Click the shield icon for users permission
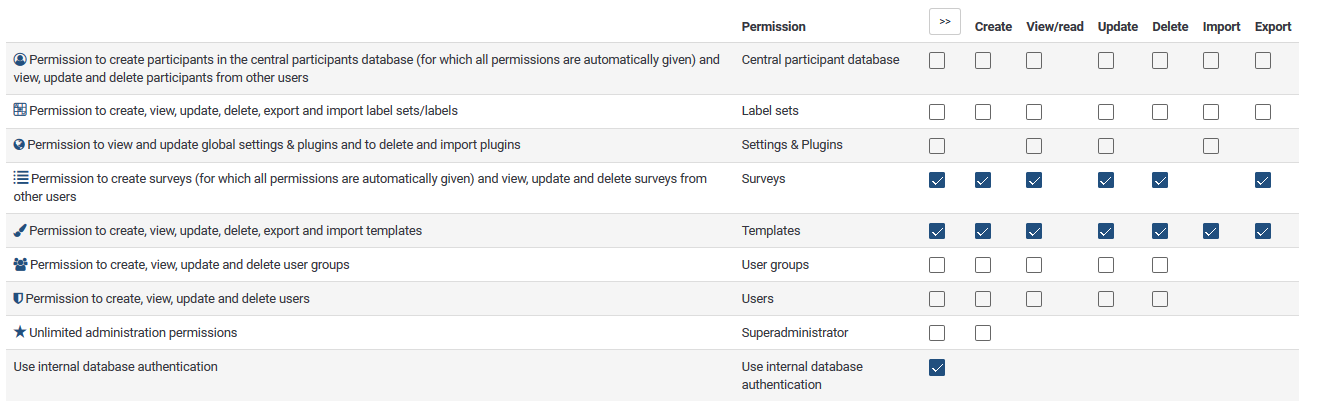 (x=19, y=299)
